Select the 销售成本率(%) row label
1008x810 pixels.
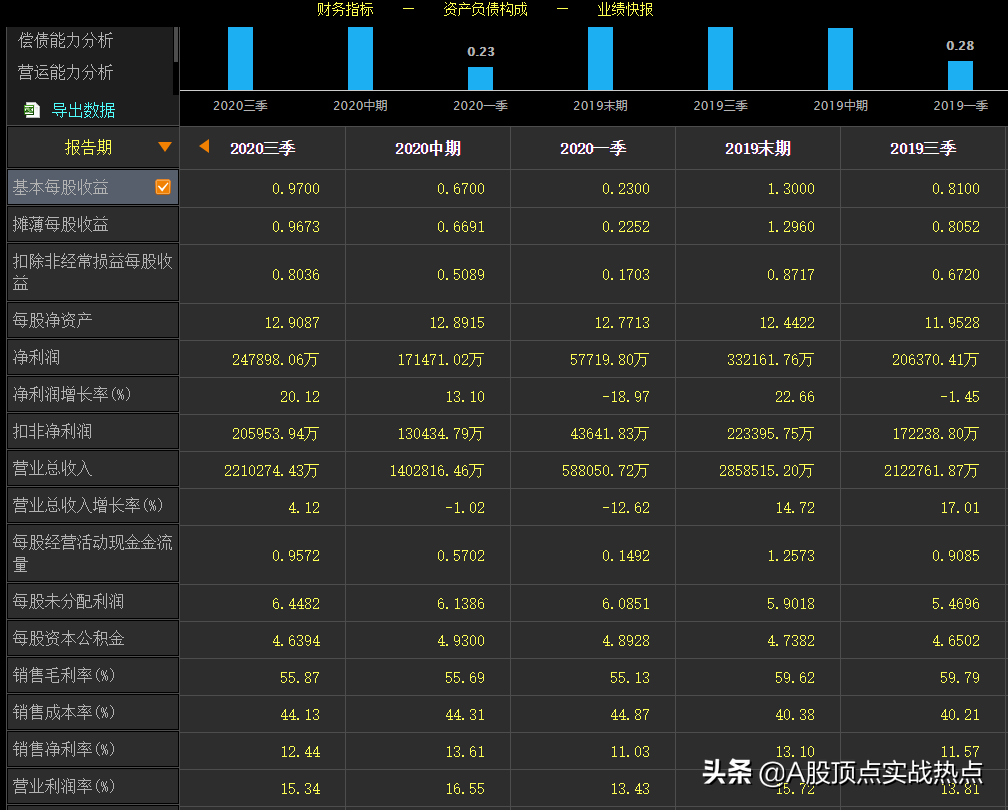click(93, 712)
